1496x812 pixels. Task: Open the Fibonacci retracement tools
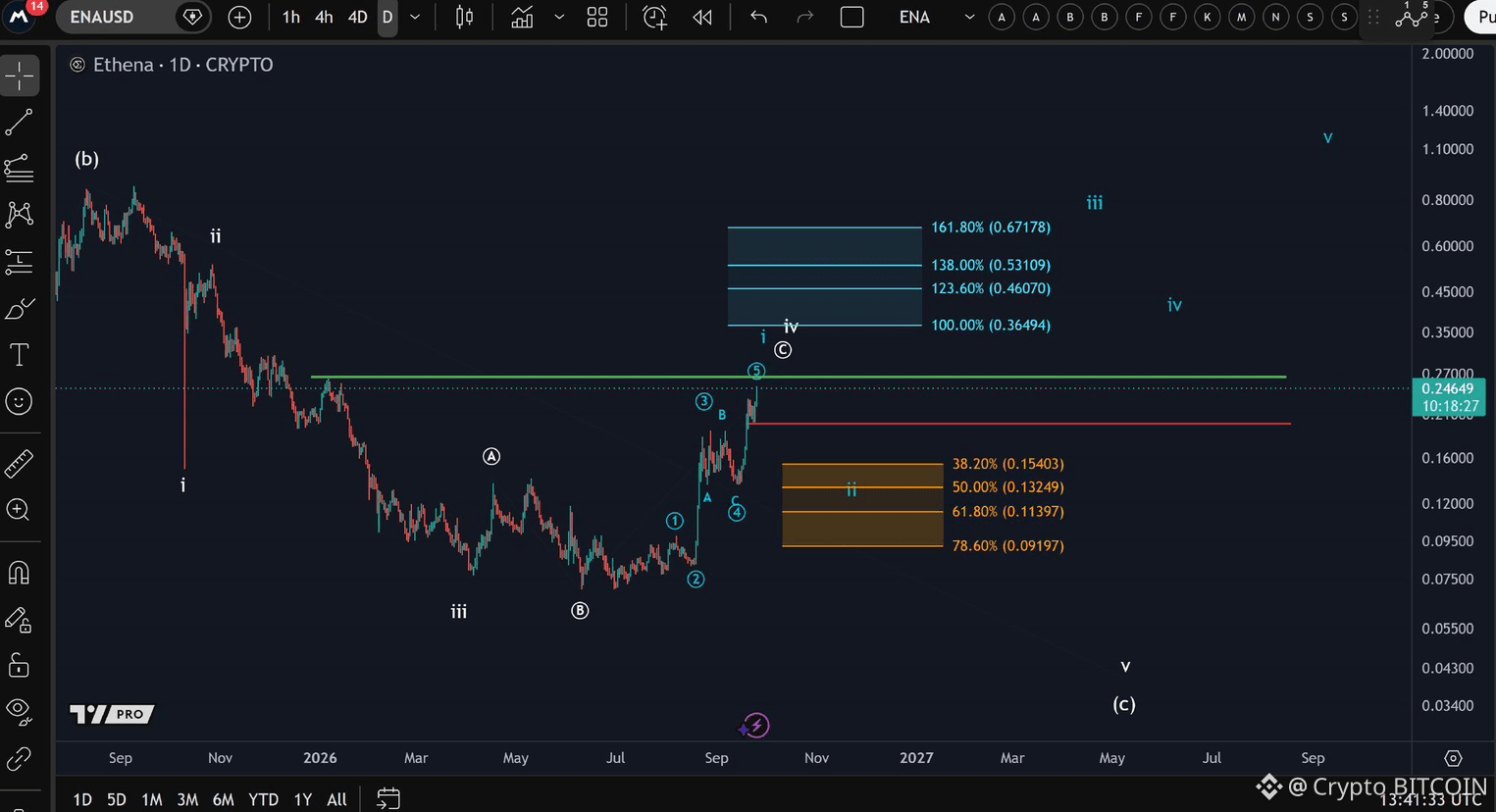[19, 169]
